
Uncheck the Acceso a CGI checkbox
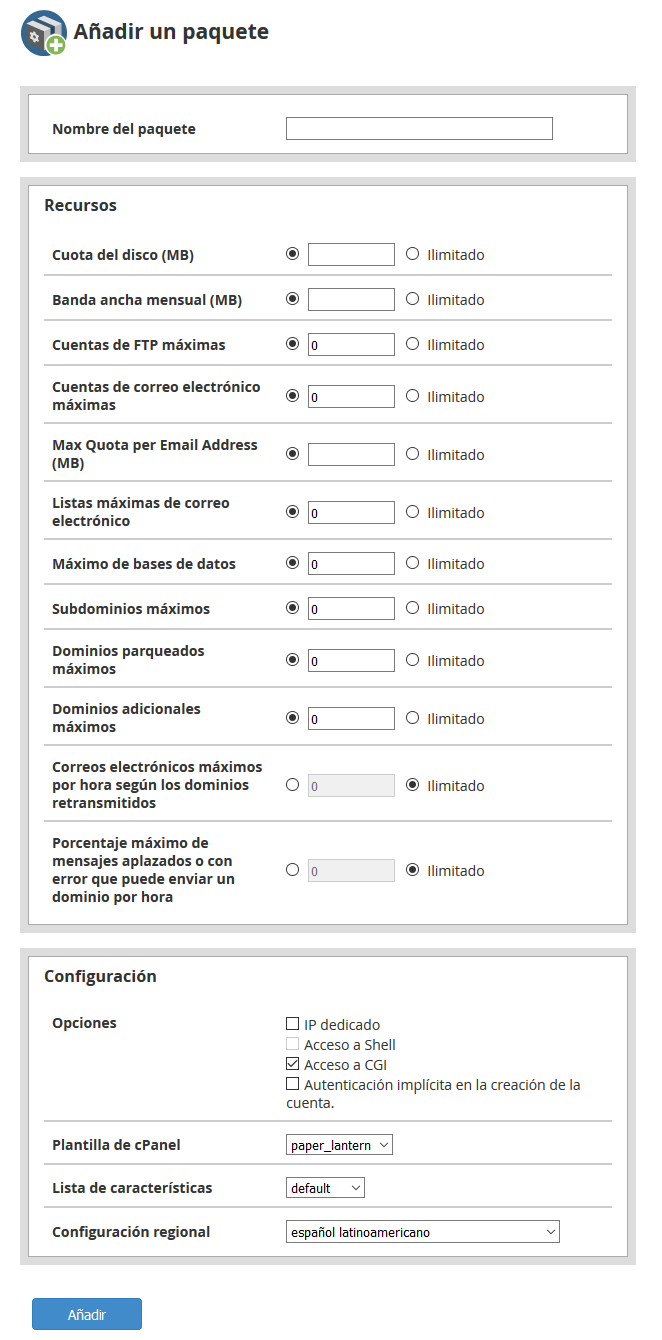point(292,1064)
